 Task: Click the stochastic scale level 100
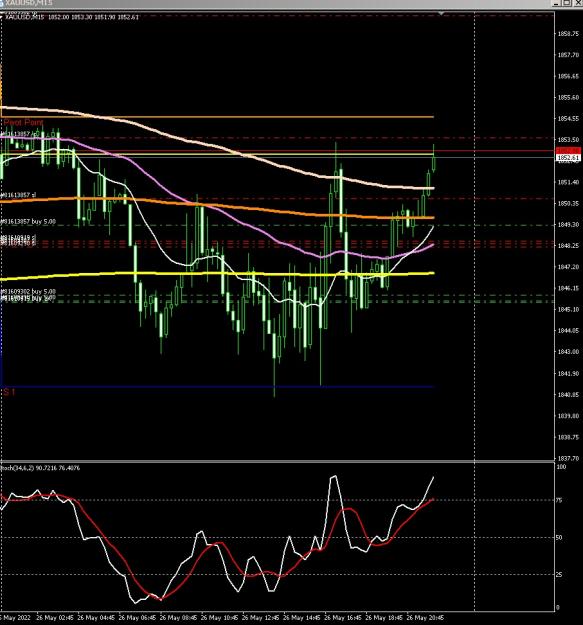[561, 467]
